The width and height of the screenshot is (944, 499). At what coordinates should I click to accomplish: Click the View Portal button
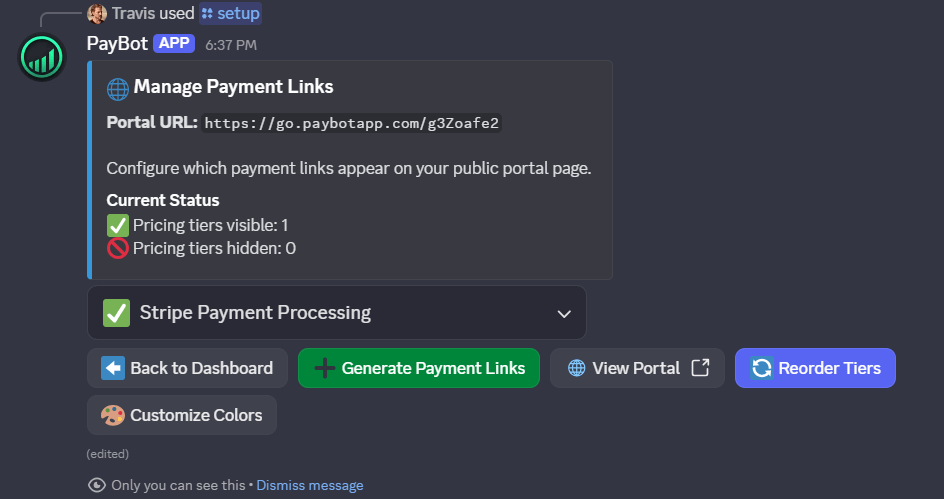[637, 368]
